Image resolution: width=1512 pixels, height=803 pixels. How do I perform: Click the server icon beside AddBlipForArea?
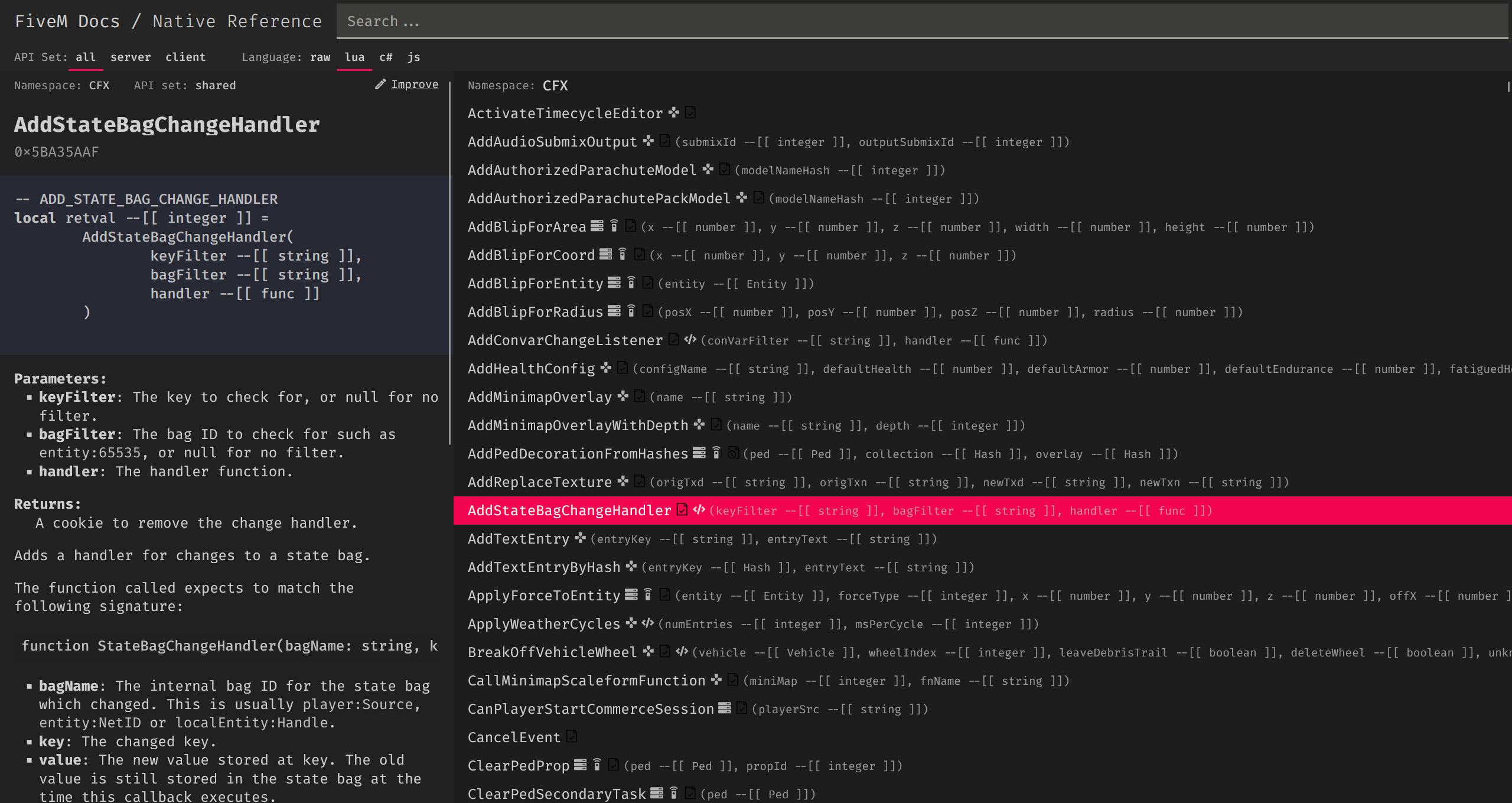[x=597, y=226]
